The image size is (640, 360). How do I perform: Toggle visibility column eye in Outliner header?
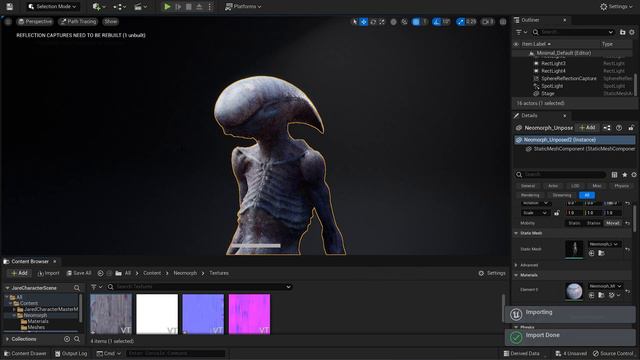coord(516,44)
